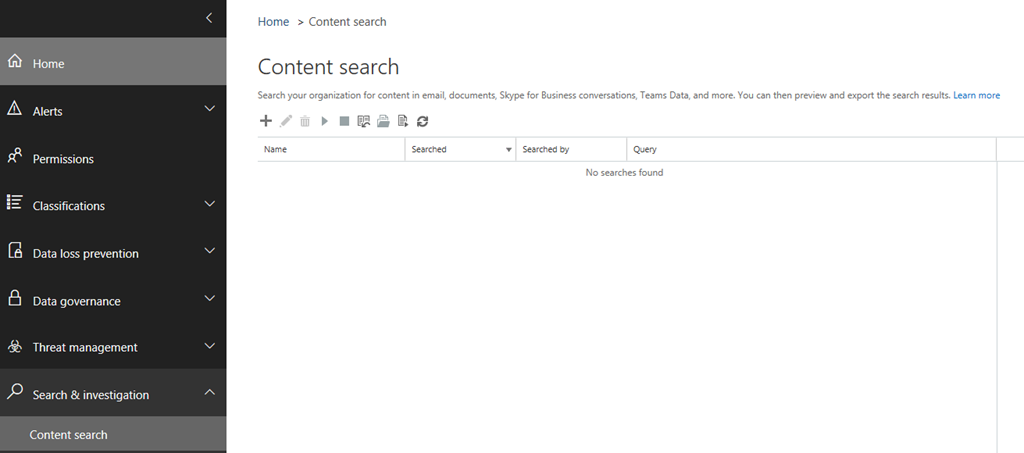Expand the Classifications section
Image resolution: width=1024 pixels, height=453 pixels.
(209, 204)
